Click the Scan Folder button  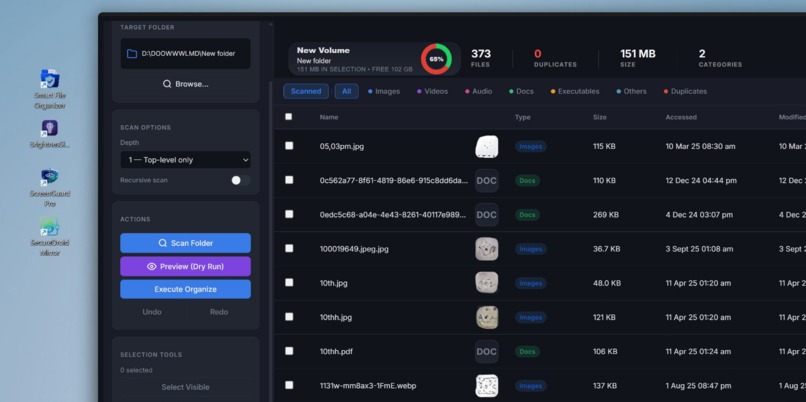(x=186, y=243)
